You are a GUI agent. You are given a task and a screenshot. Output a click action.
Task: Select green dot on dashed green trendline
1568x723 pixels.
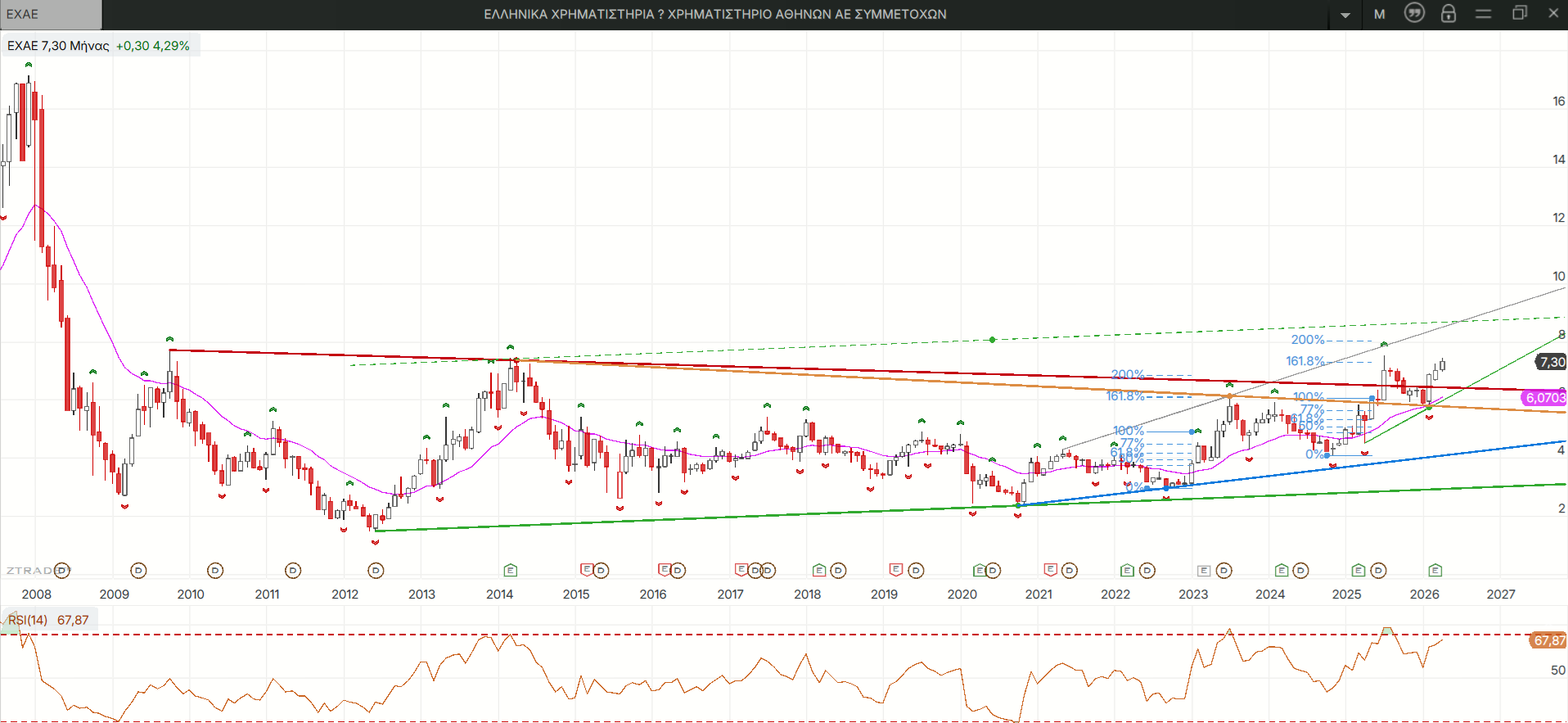993,339
